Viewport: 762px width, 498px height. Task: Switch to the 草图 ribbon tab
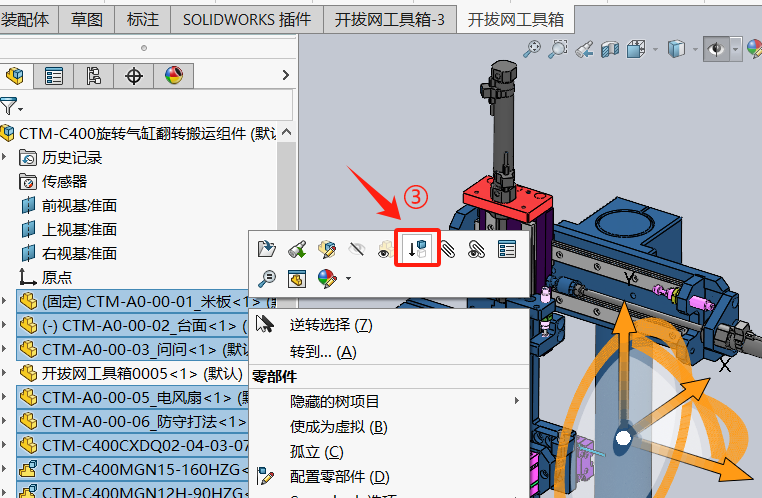(x=87, y=20)
